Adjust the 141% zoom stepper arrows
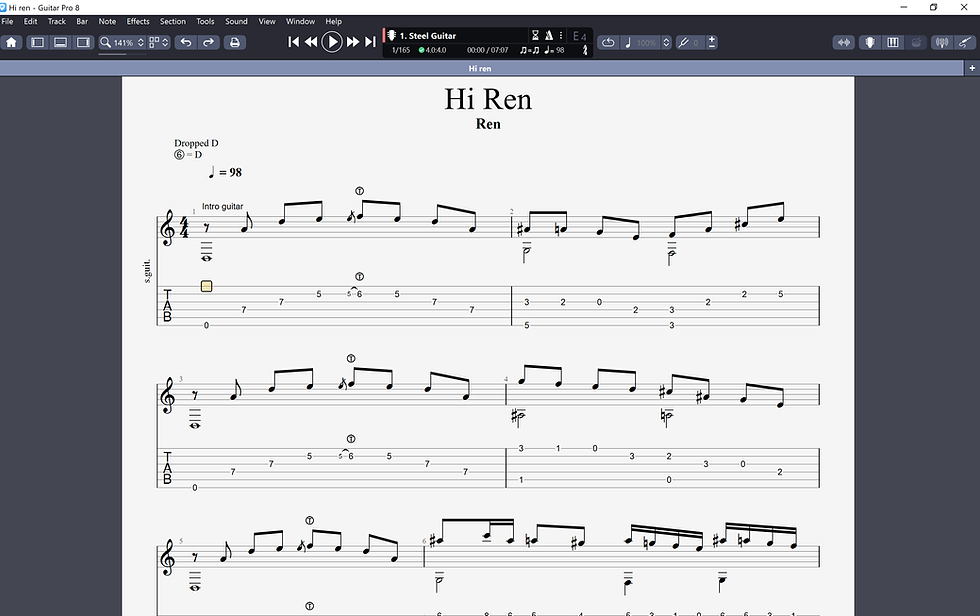The height and width of the screenshot is (616, 980). pos(141,42)
